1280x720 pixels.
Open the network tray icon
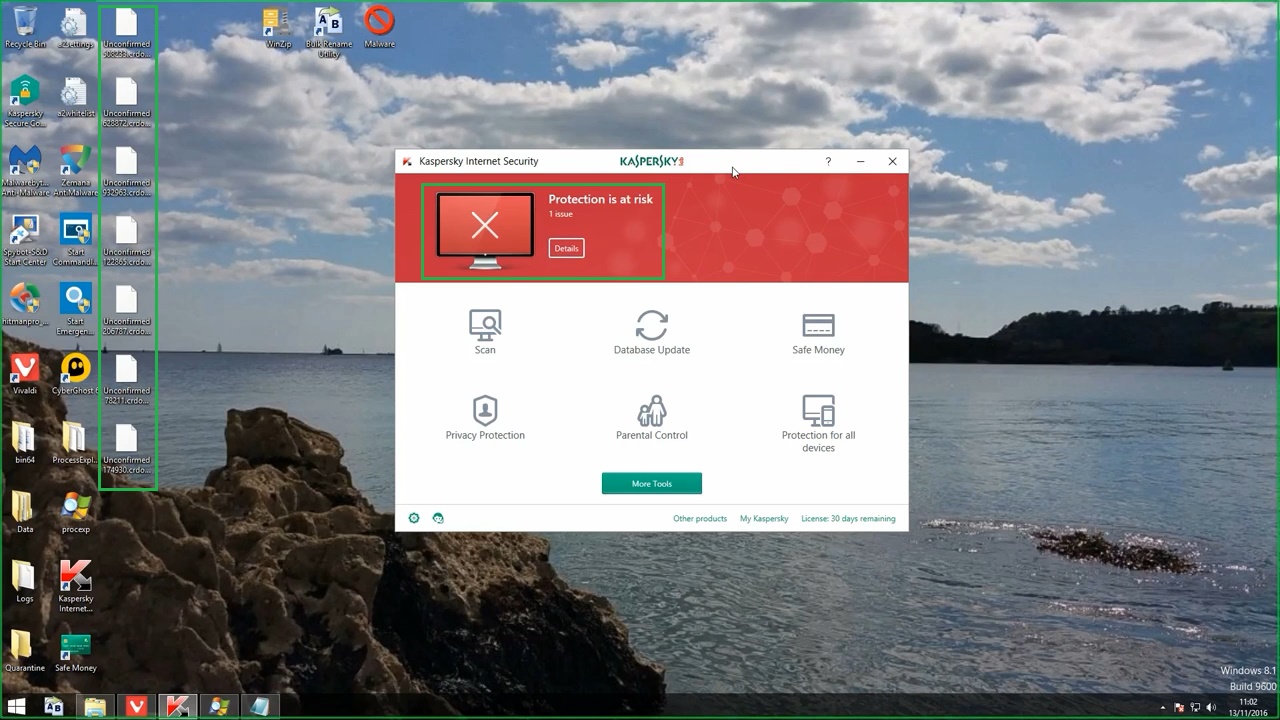[1195, 708]
